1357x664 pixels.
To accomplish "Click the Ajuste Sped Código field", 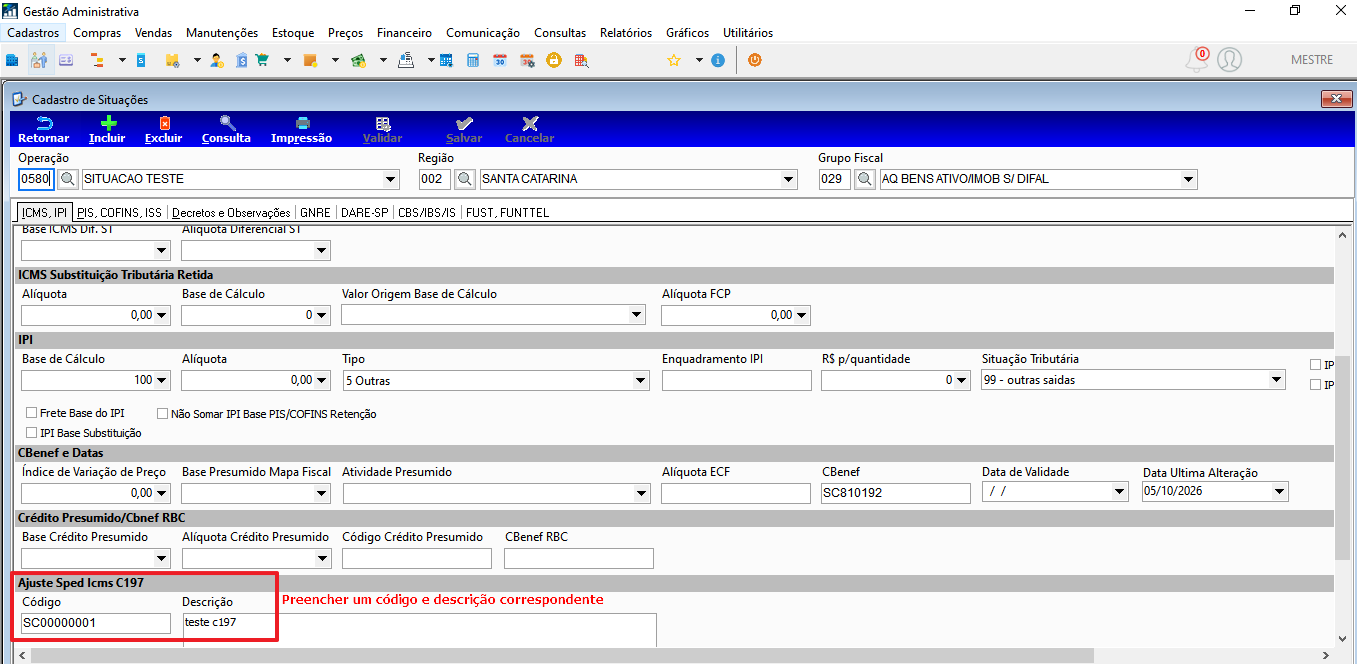I will [96, 623].
